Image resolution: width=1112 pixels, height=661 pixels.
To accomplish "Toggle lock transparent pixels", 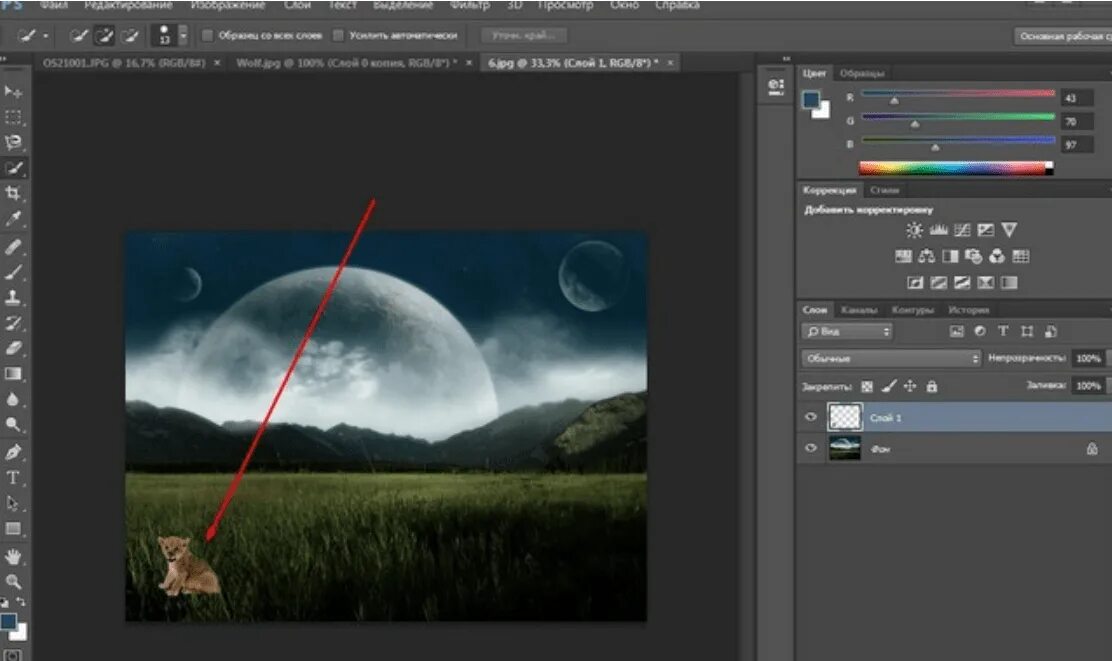I will (867, 387).
